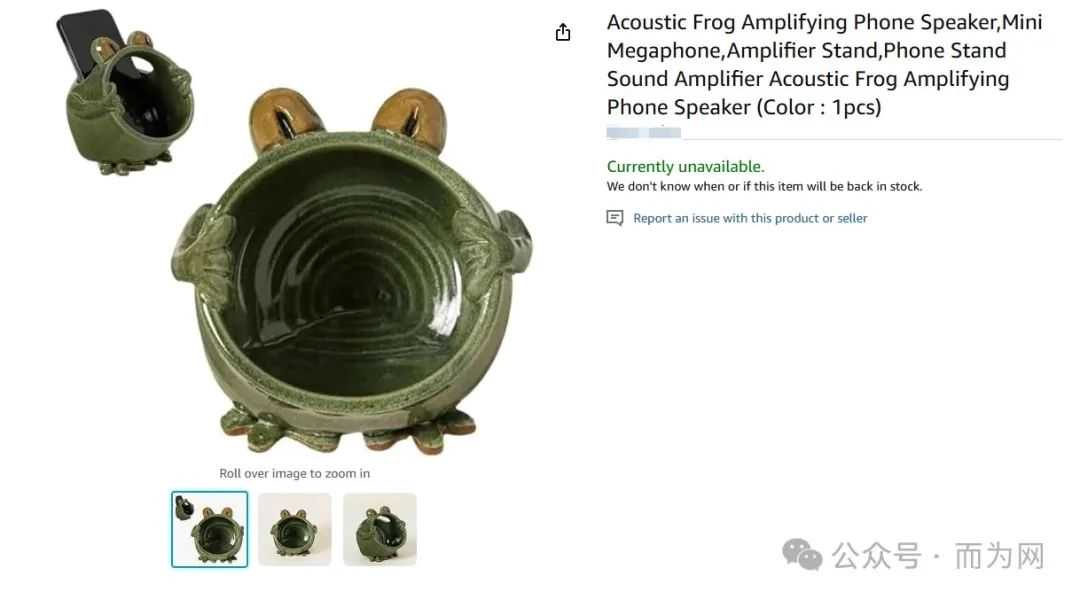Viewport: 1080px width, 599px height.
Task: Select the third side-view frog thumbnail
Action: point(379,529)
